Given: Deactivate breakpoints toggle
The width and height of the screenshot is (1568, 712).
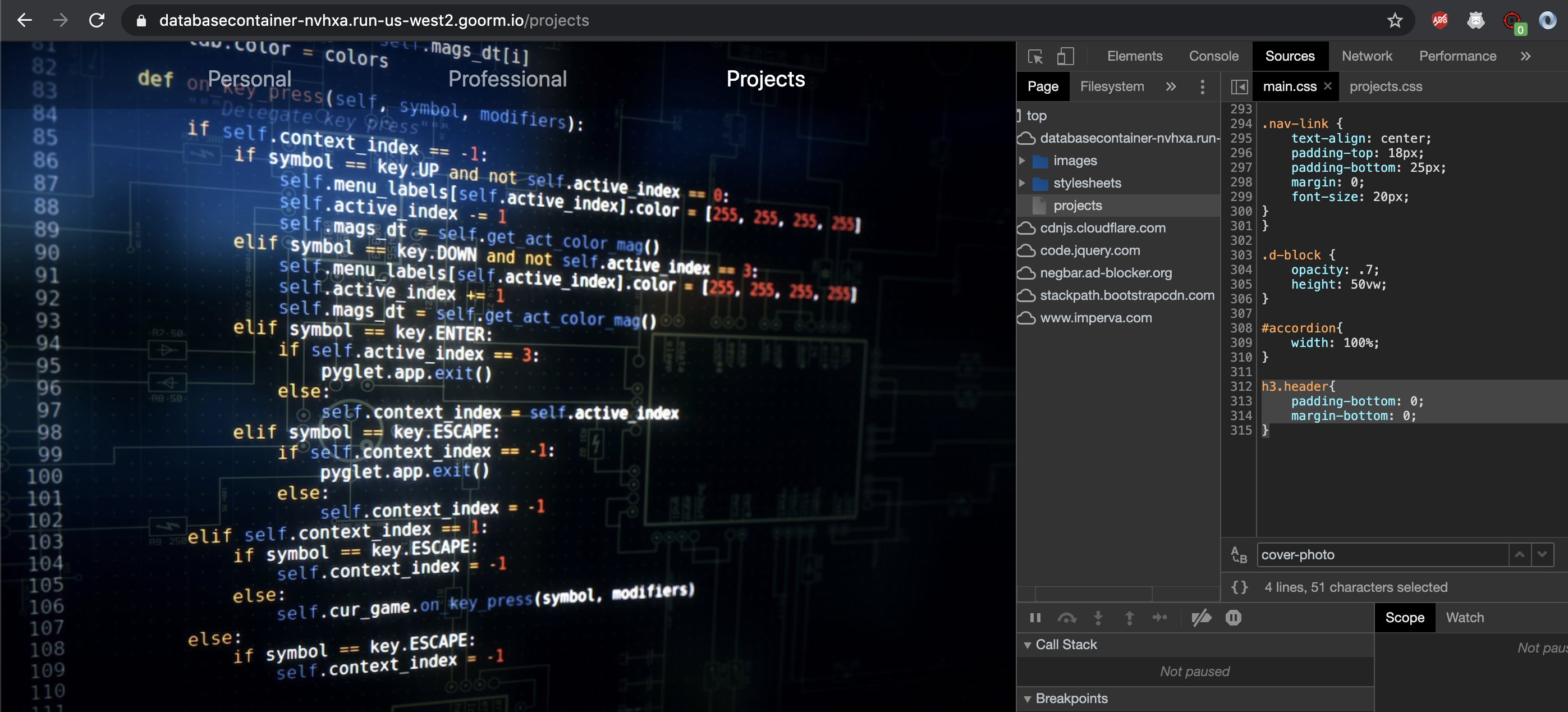Looking at the screenshot, I should (1201, 618).
